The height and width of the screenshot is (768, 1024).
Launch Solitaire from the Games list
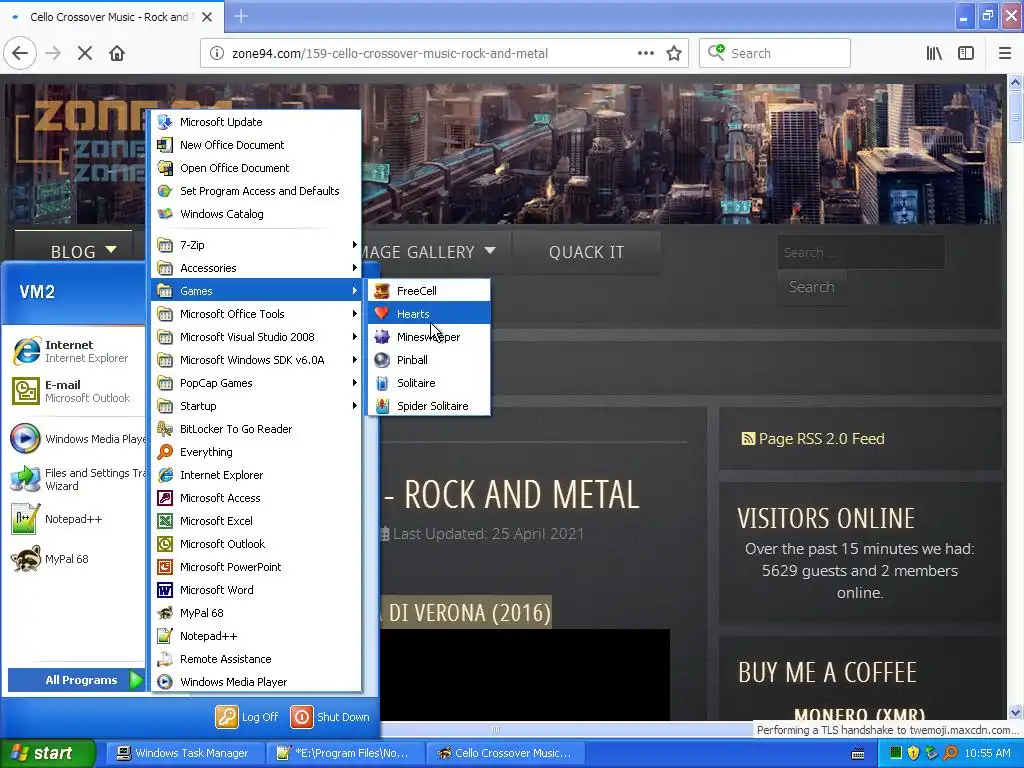pos(429,383)
